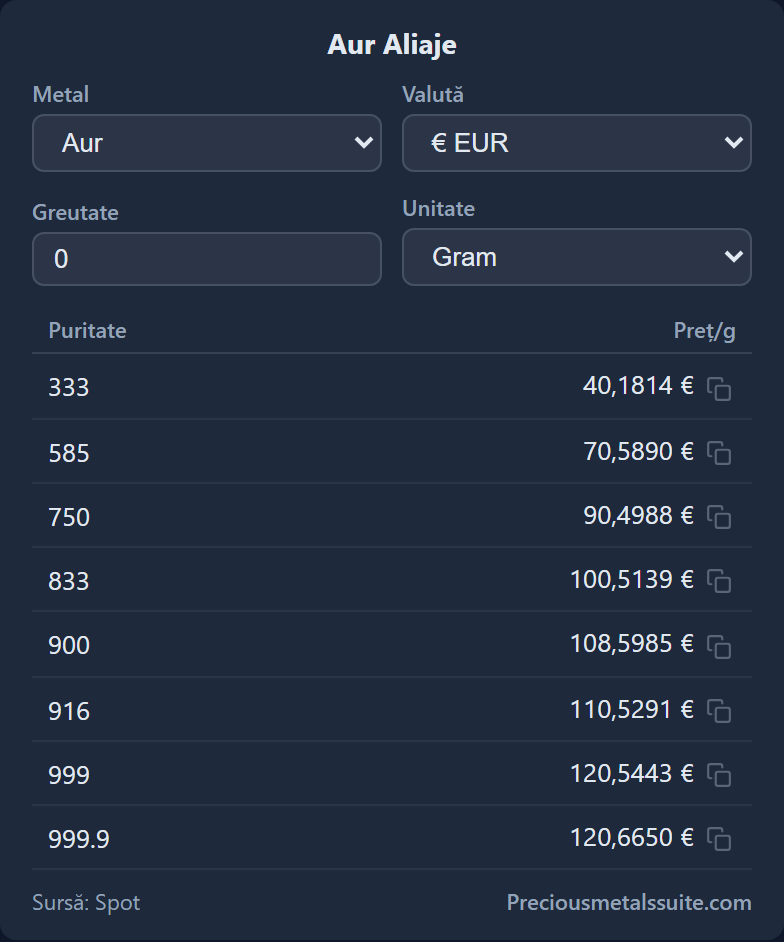Image resolution: width=784 pixels, height=942 pixels.
Task: Open the Unitate dropdown showing Gram
Action: pyautogui.click(x=577, y=257)
